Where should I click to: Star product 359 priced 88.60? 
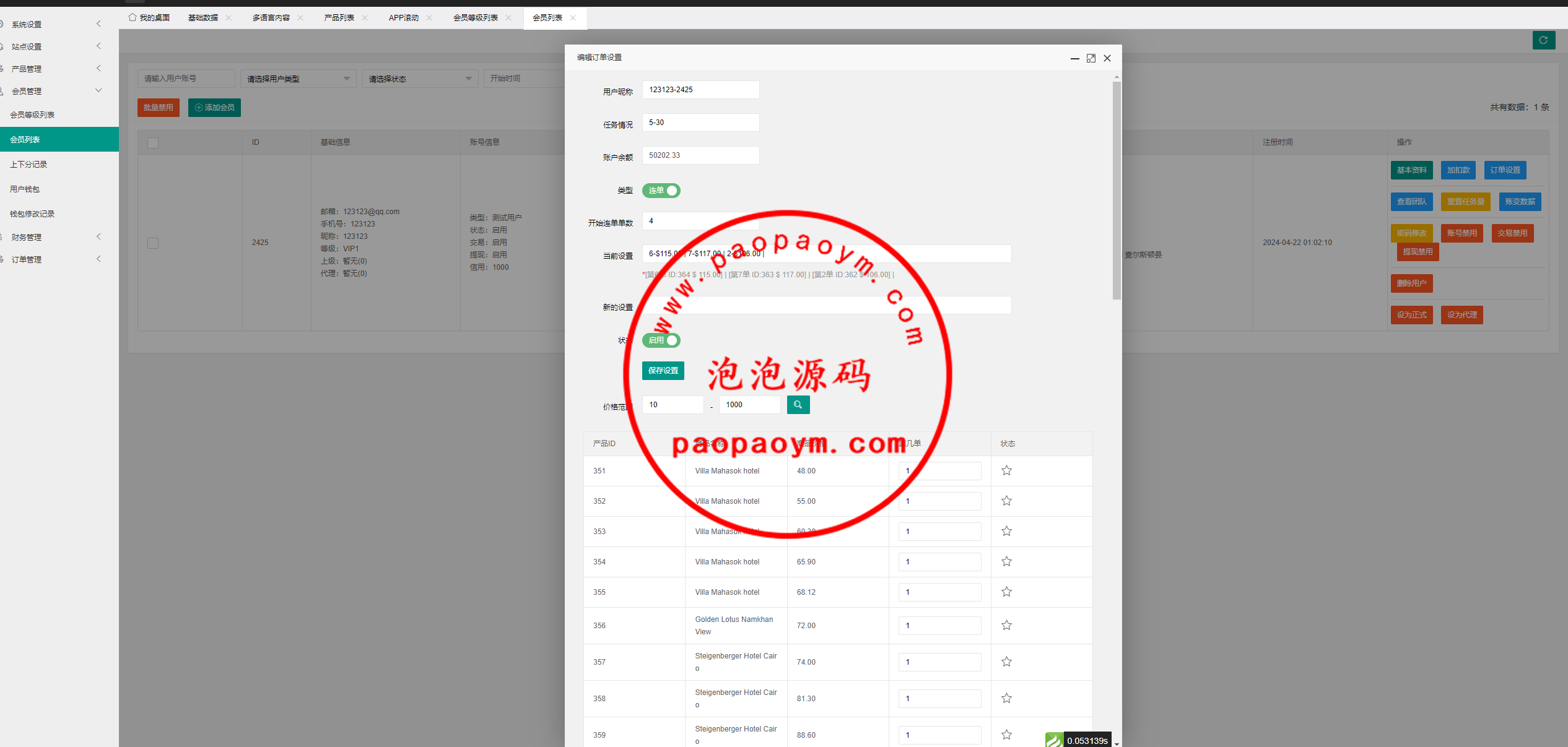pyautogui.click(x=1006, y=735)
